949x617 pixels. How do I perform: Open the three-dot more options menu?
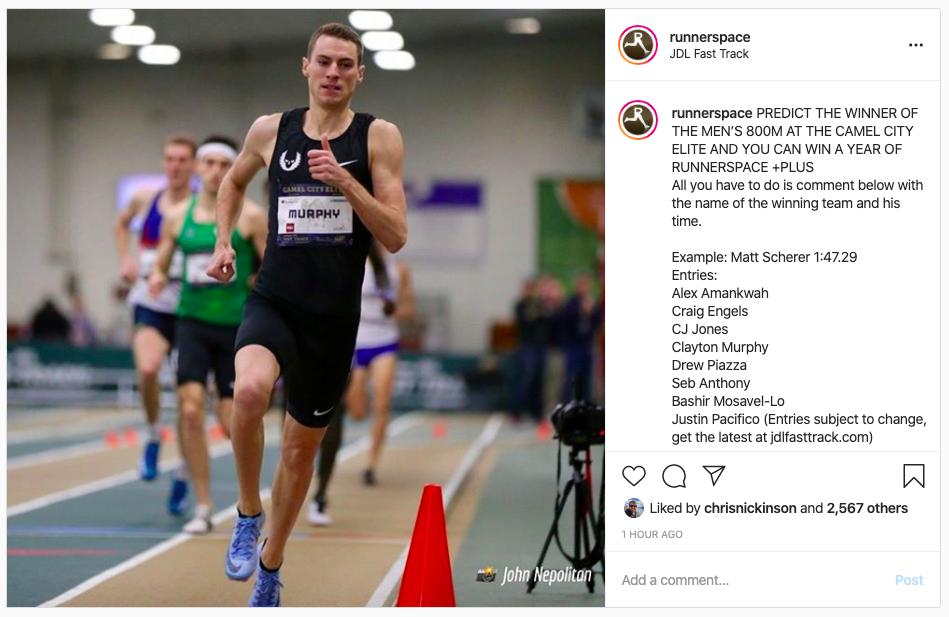(916, 45)
